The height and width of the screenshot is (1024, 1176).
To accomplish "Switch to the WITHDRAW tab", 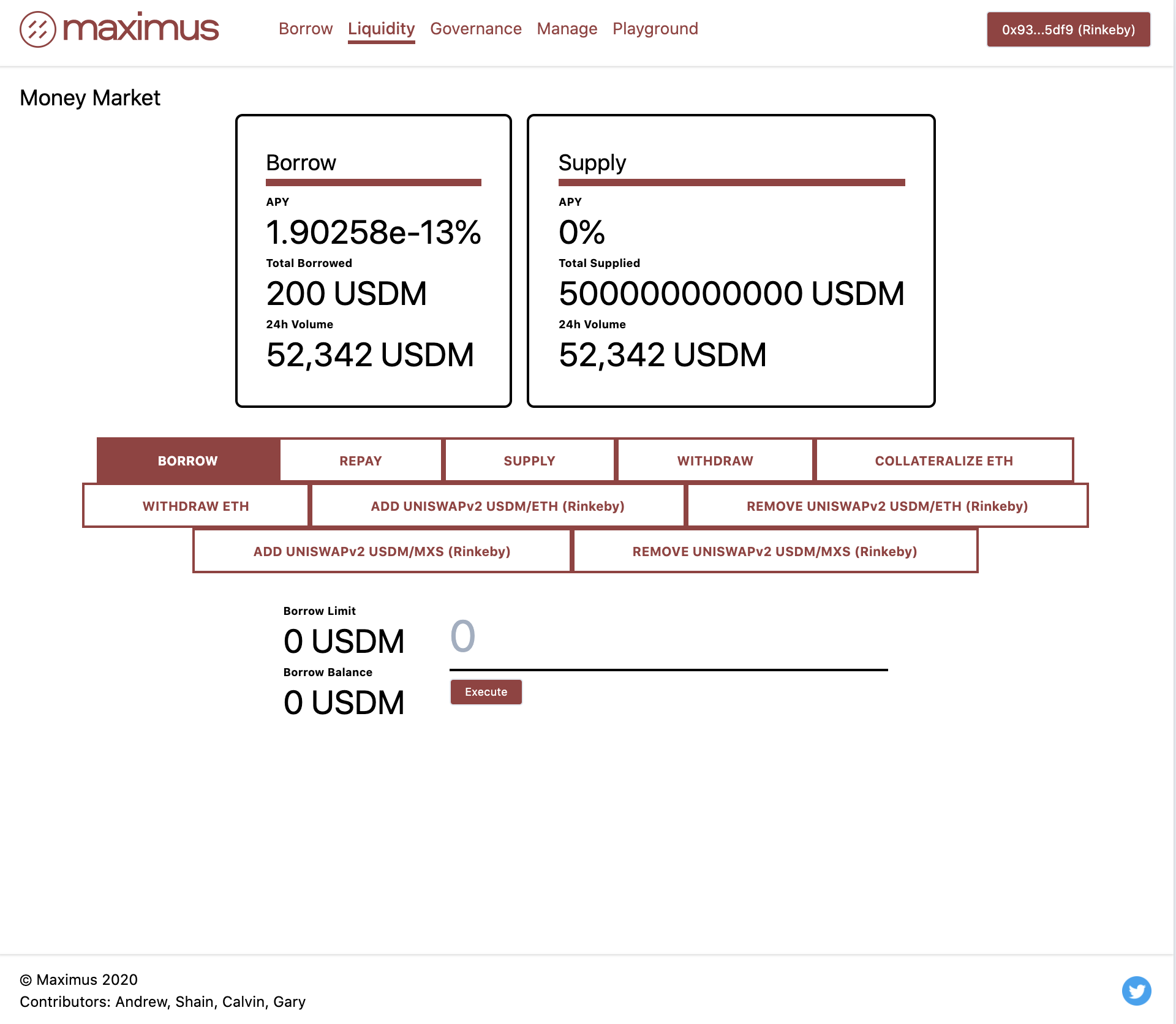I will pos(715,461).
